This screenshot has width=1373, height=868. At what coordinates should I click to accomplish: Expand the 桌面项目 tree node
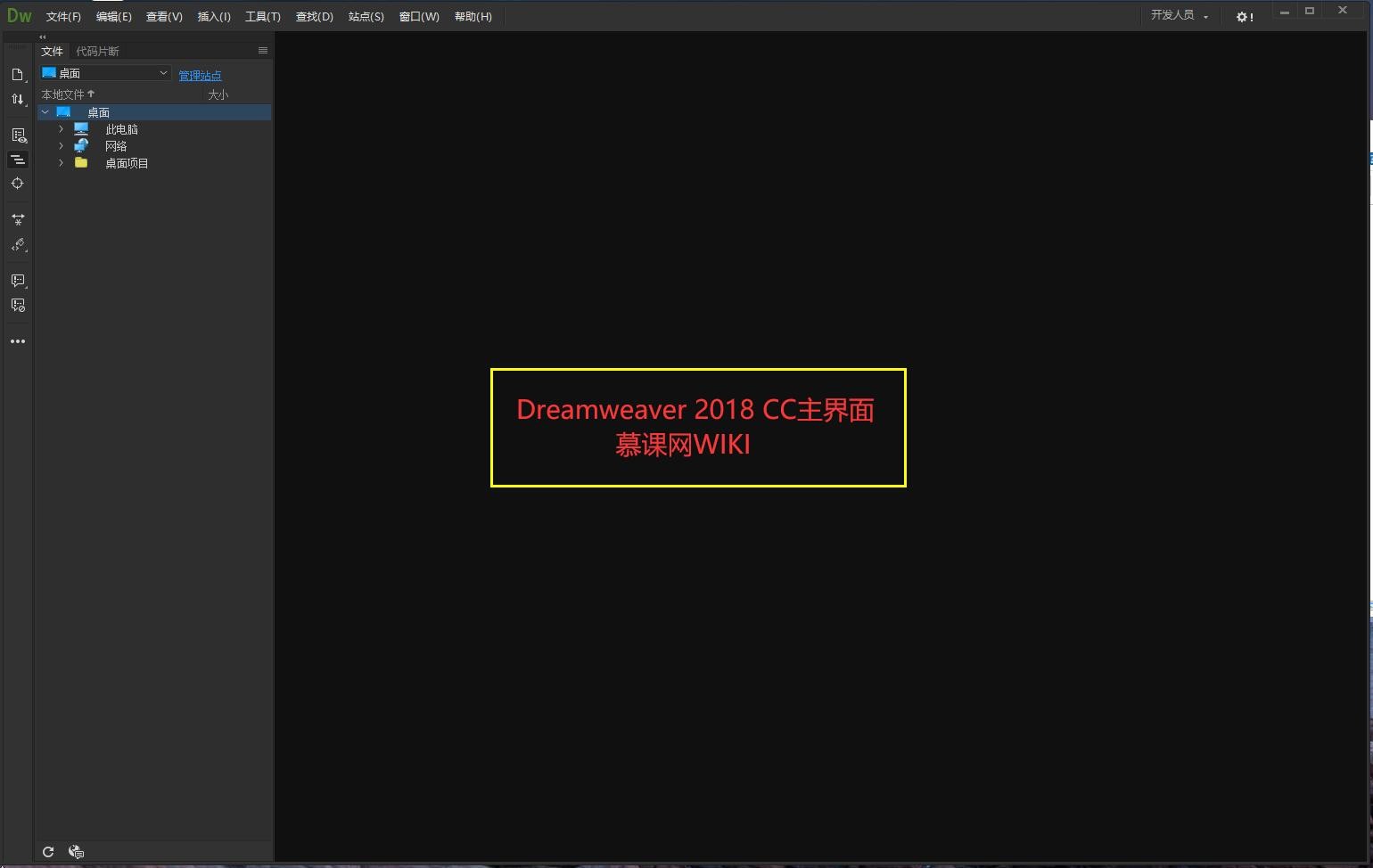61,162
